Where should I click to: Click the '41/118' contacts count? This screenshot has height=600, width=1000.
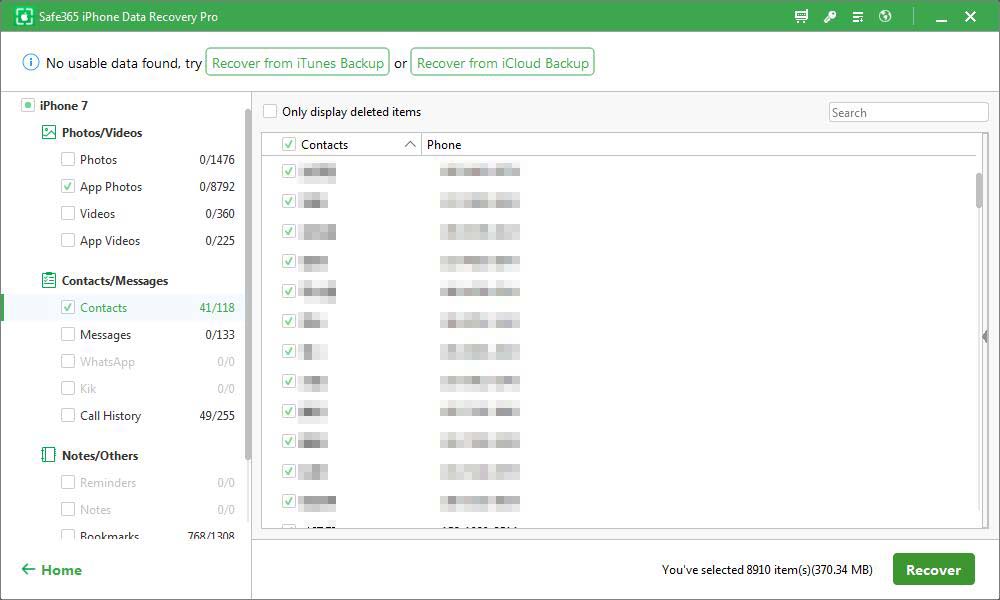(217, 307)
